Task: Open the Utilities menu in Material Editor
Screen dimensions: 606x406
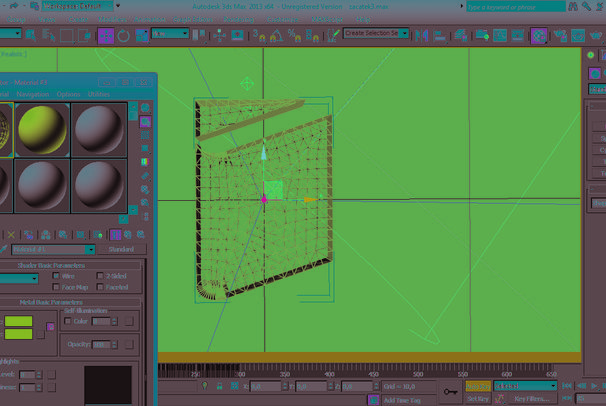Action: 99,94
